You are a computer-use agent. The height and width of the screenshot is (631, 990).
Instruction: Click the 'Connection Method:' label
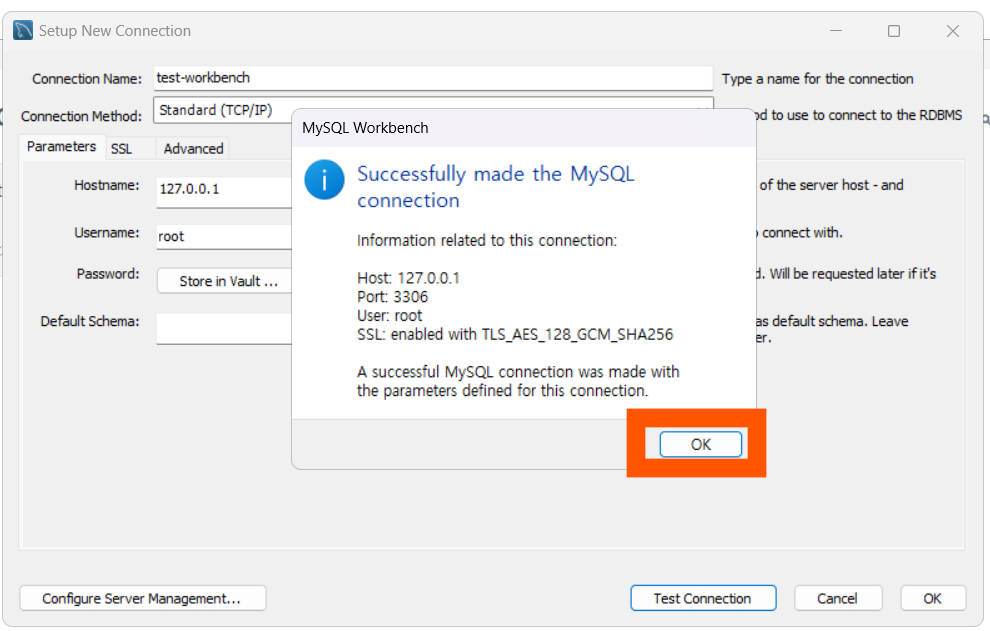81,116
